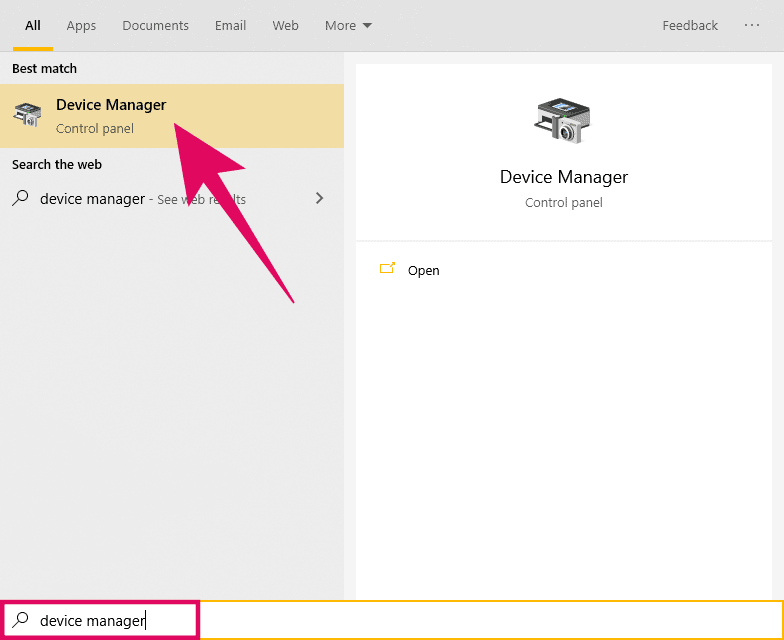Switch to the Apps tab
Screen dimensions: 784x640
(x=81, y=26)
